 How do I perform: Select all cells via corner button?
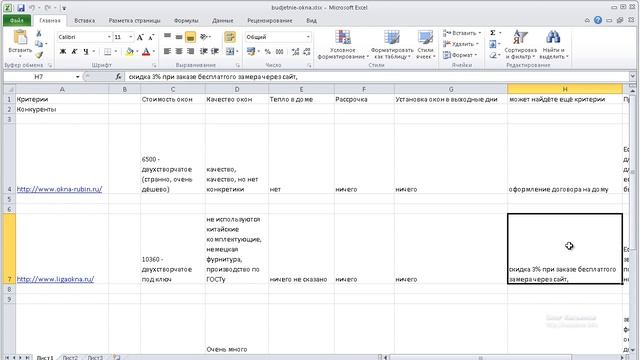point(10,89)
